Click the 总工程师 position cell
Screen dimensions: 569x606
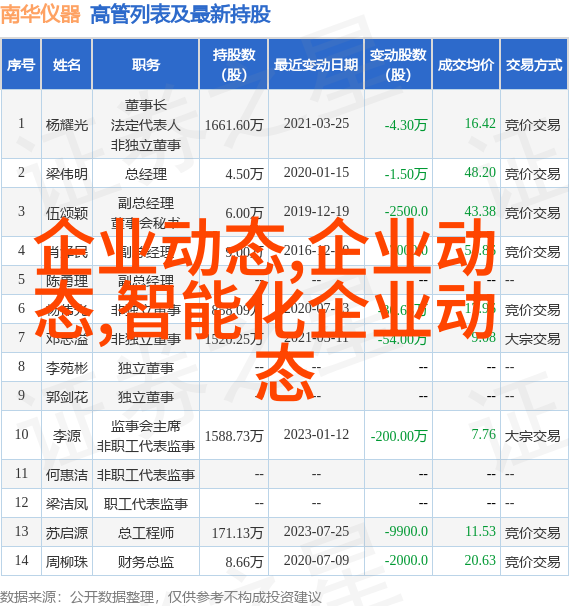(x=146, y=533)
